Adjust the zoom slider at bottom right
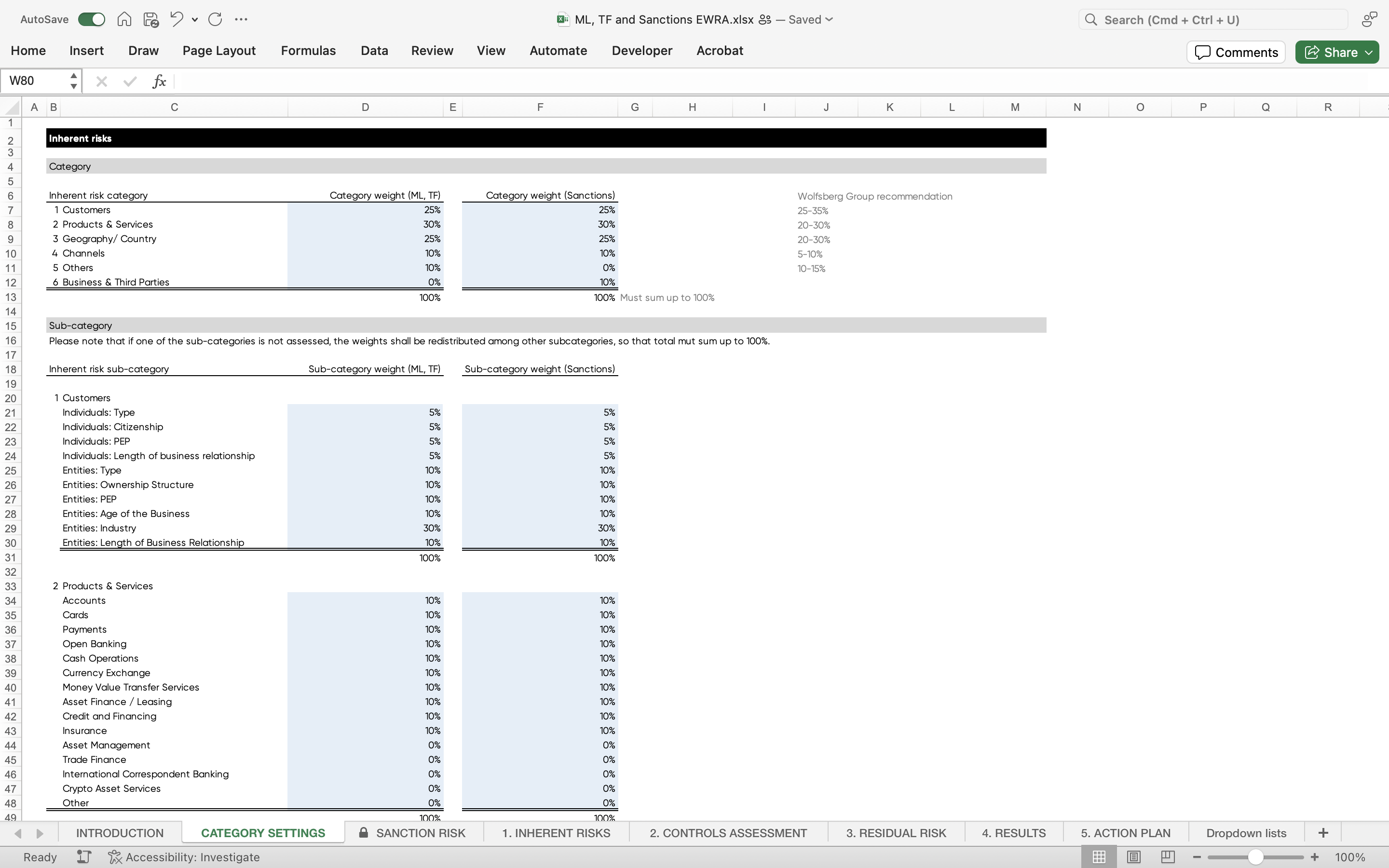 point(1255,856)
